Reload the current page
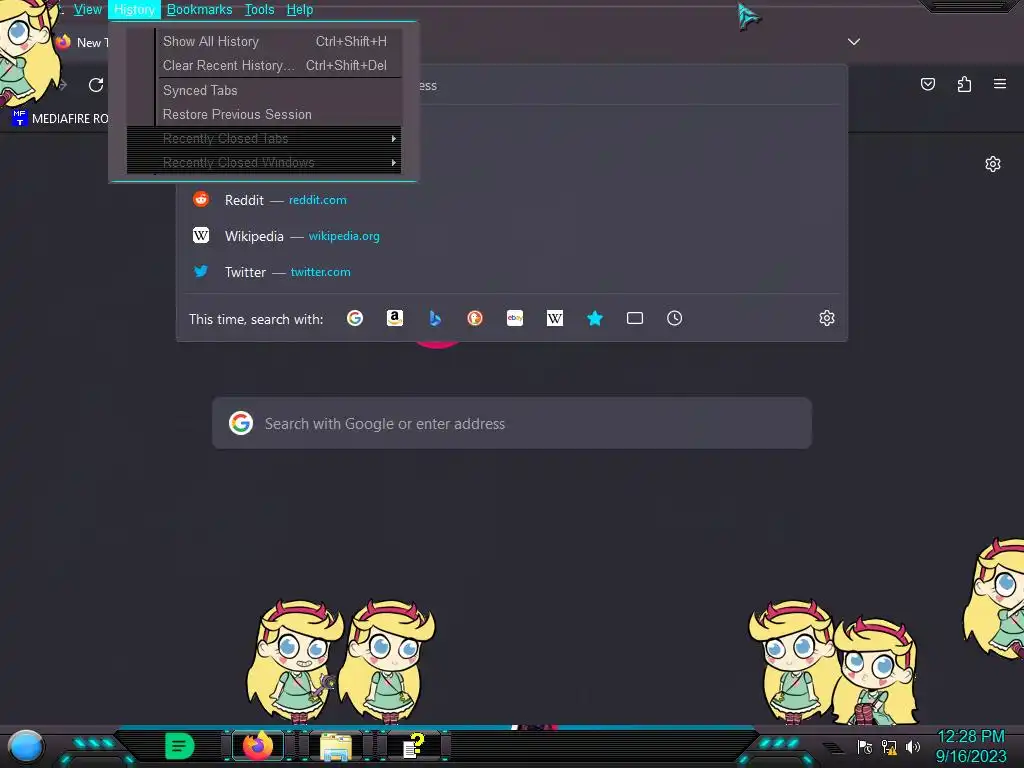This screenshot has width=1024, height=768. click(96, 85)
